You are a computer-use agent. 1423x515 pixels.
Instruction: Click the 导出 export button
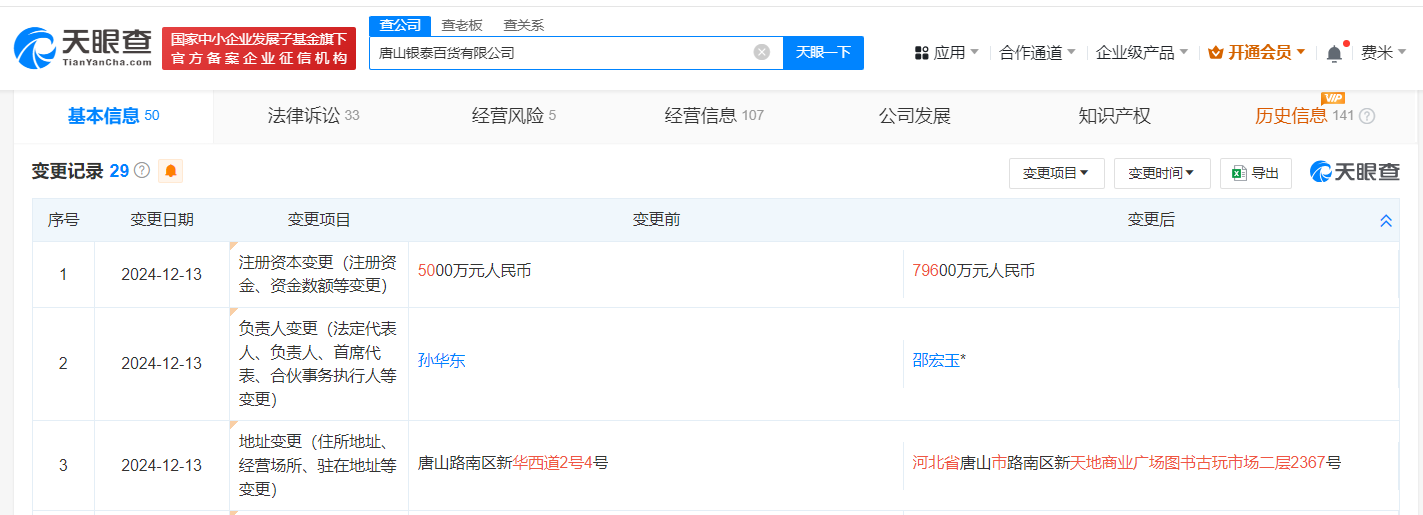point(1256,173)
